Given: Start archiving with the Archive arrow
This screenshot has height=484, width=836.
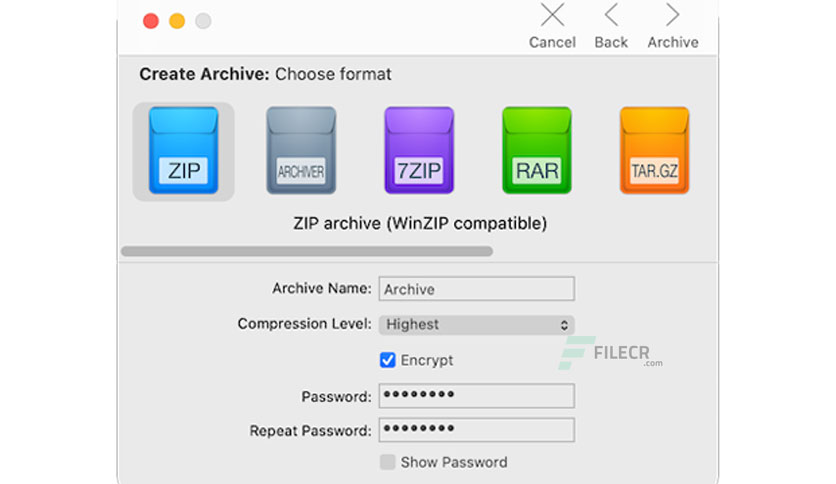Looking at the screenshot, I should tap(673, 25).
